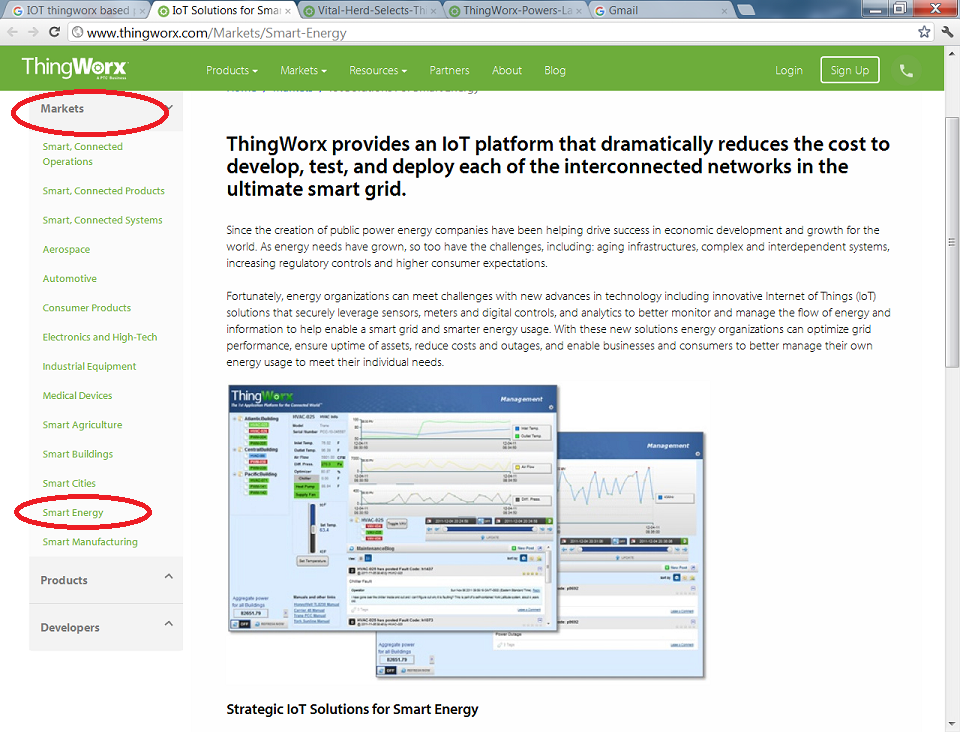960x732 pixels.
Task: Click the browser forward arrow
Action: click(x=33, y=32)
